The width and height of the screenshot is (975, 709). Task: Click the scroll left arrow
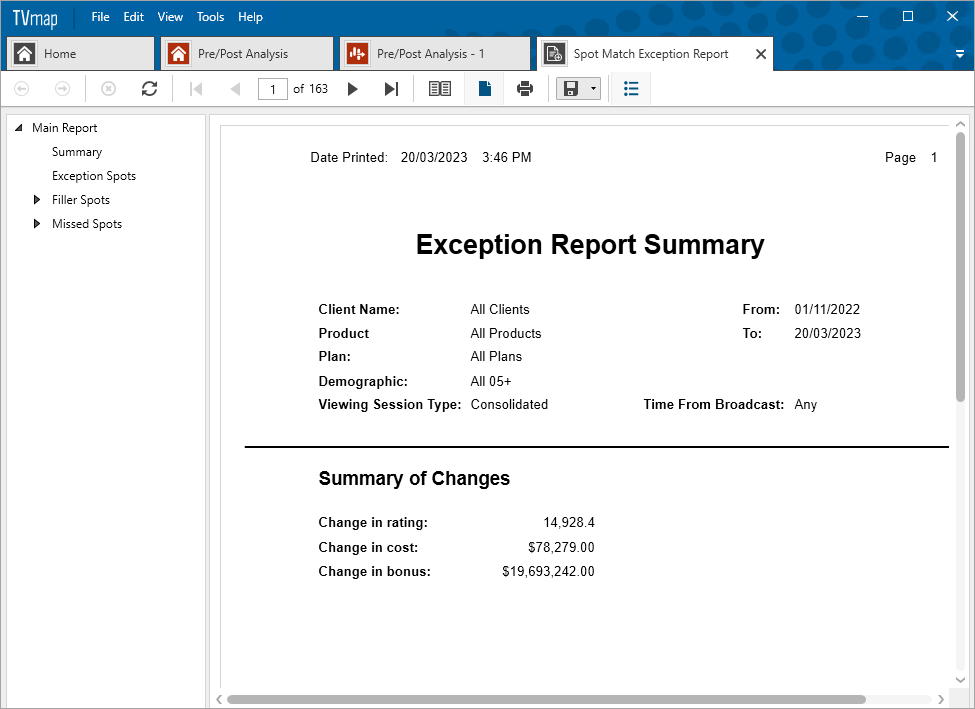coord(219,699)
